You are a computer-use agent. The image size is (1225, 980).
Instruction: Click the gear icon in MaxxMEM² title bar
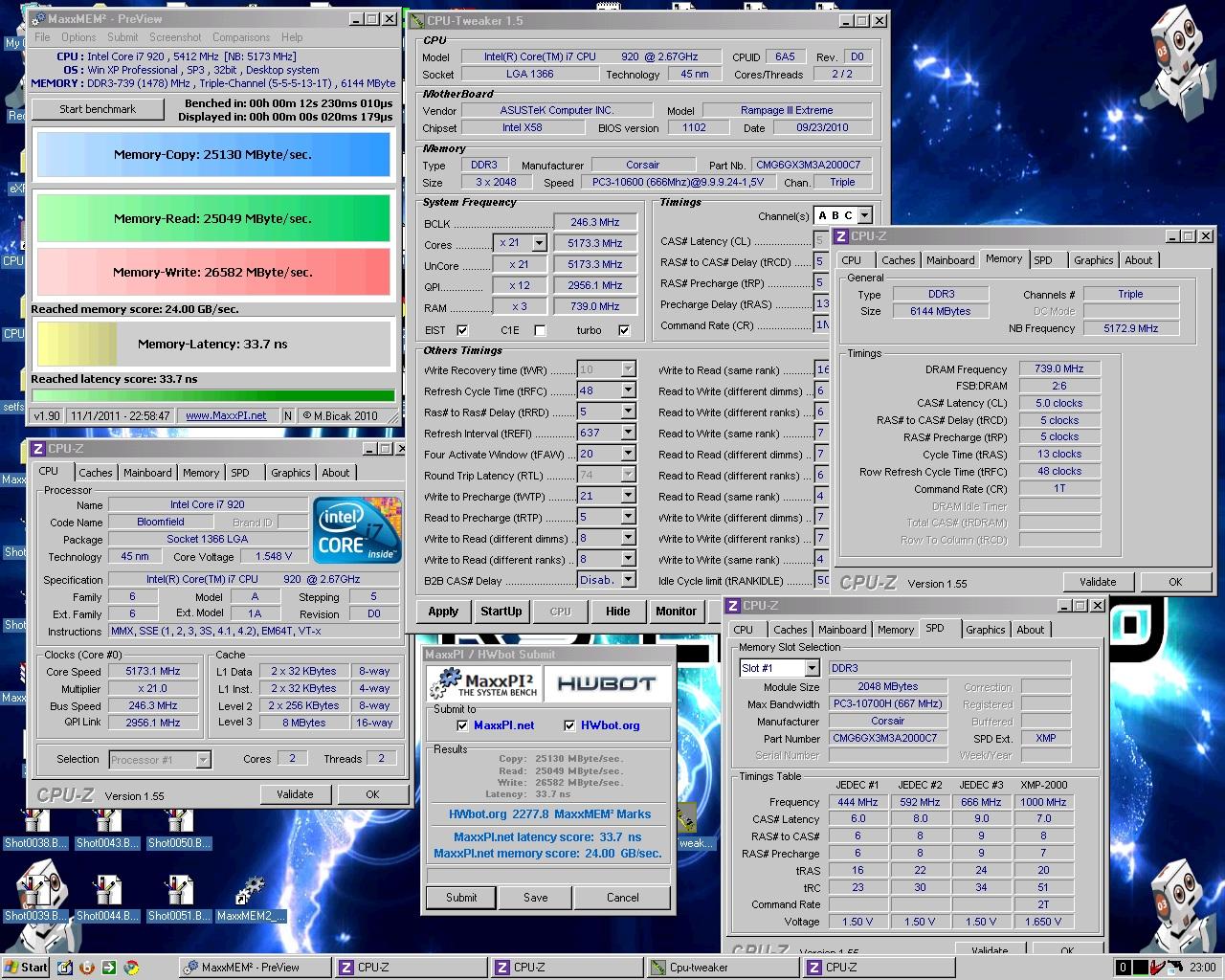36,18
